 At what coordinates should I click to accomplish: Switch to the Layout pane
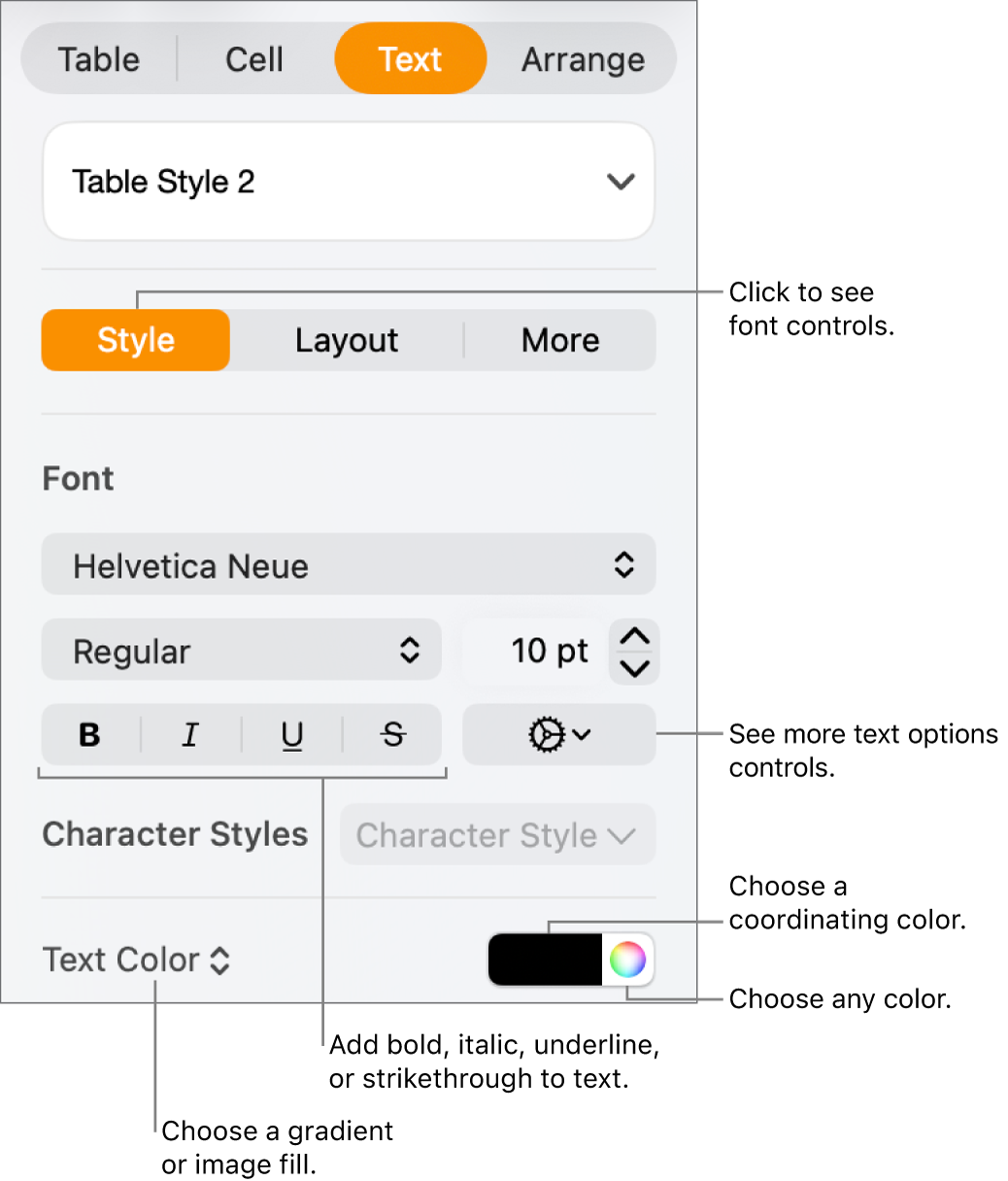tap(347, 340)
